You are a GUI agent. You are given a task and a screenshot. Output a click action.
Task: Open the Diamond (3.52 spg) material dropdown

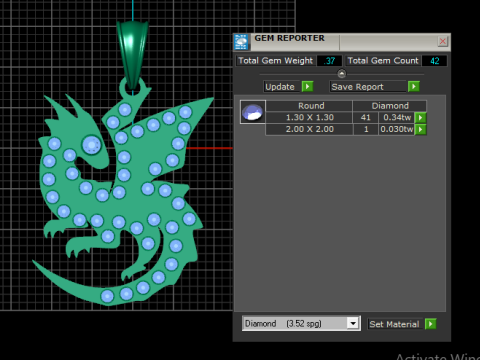(353, 323)
